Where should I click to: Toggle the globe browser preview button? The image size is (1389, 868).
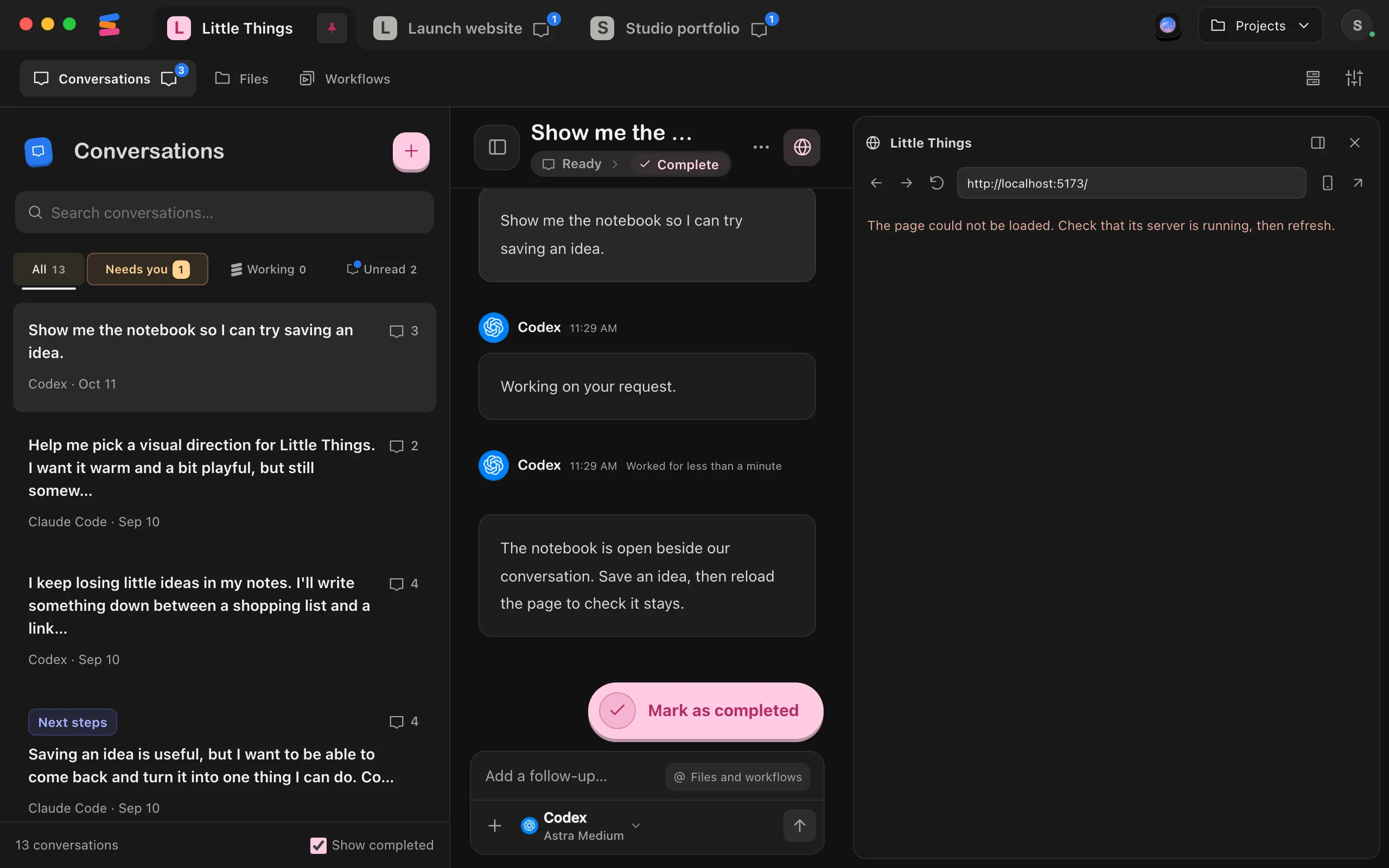[x=802, y=147]
